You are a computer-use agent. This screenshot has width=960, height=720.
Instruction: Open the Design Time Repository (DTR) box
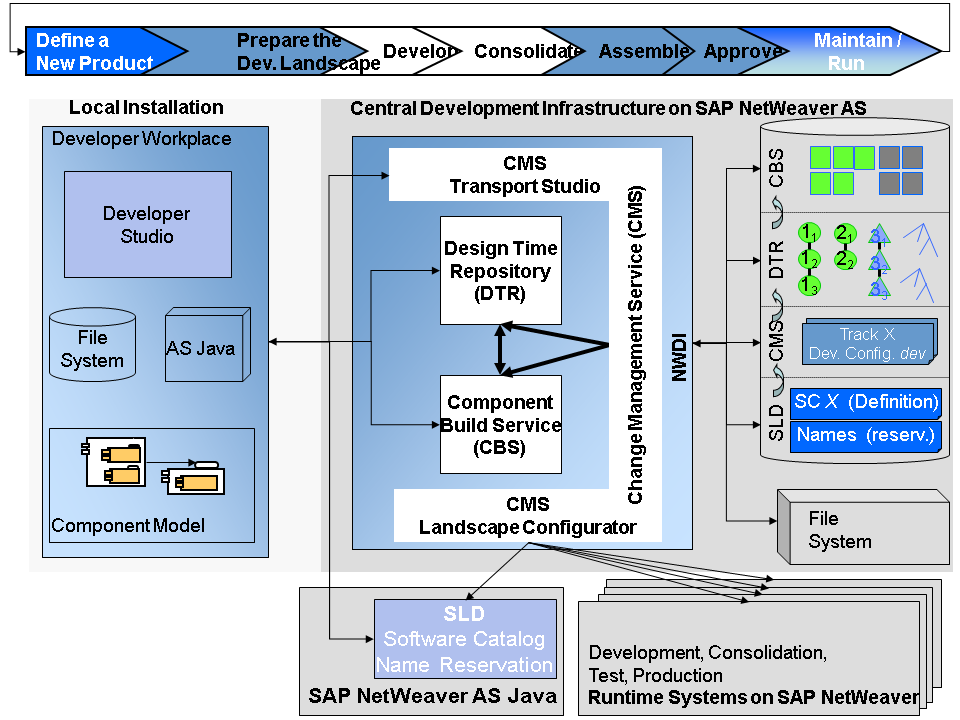click(x=500, y=270)
